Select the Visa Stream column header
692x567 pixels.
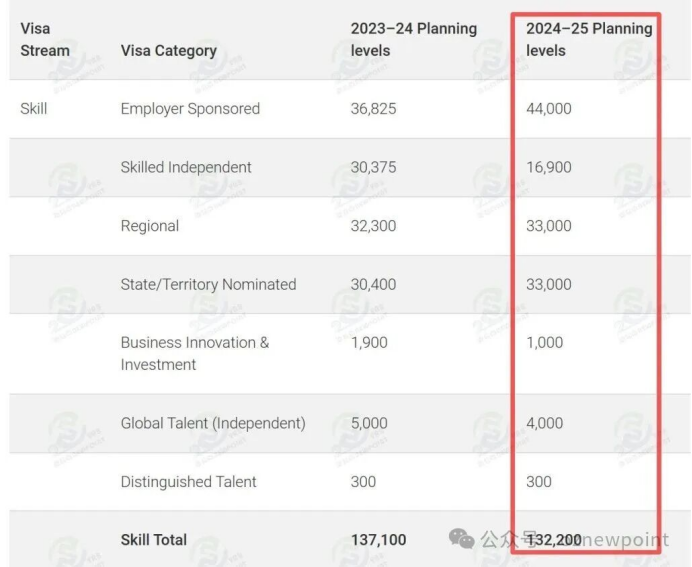click(45, 40)
